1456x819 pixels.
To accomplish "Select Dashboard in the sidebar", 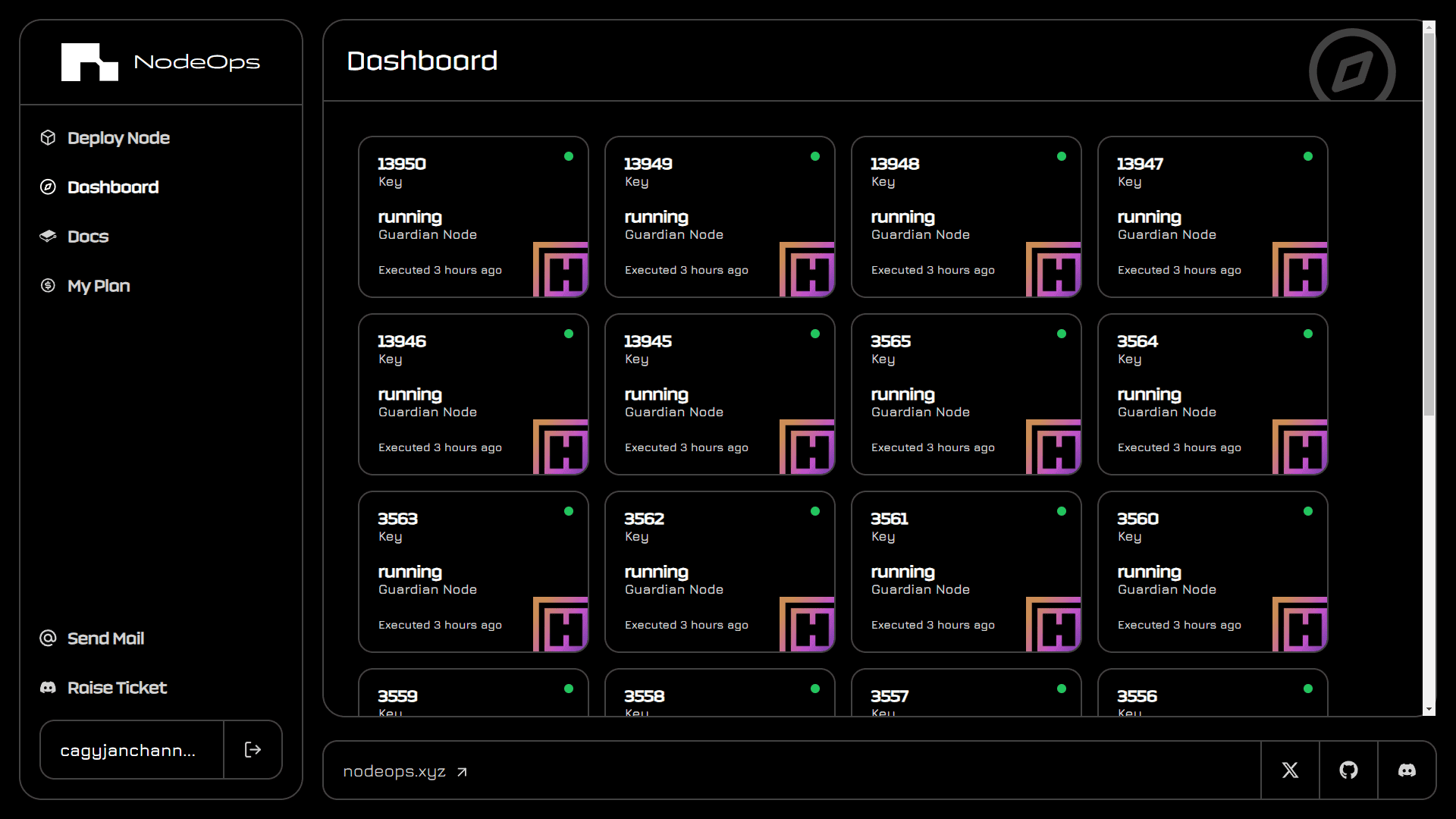I will 112,187.
